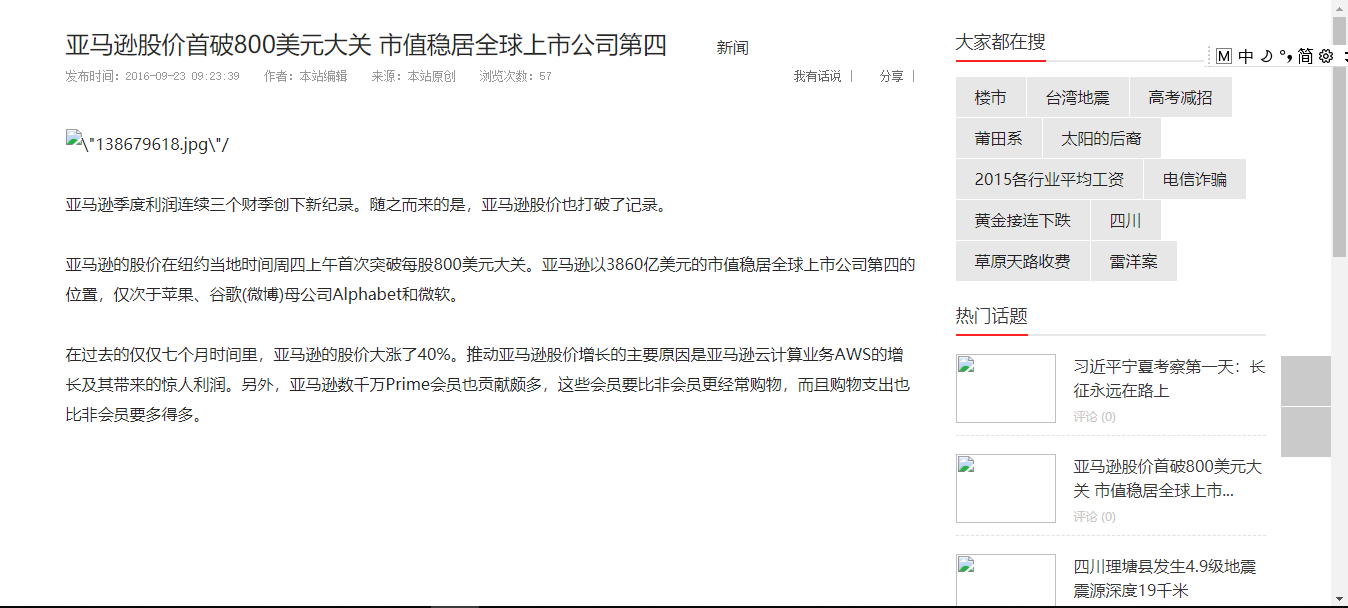Select the 草原天路收费 search tag
The width and height of the screenshot is (1348, 608).
tap(1022, 261)
